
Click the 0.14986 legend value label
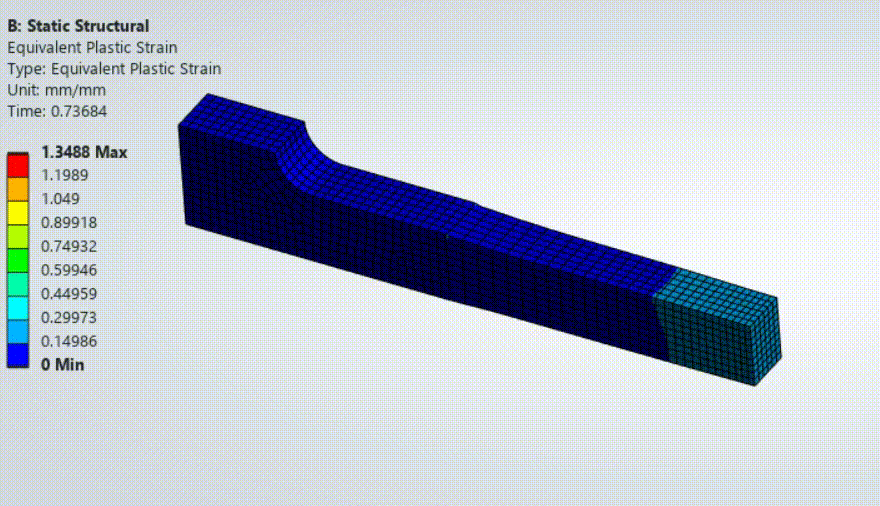[69, 341]
